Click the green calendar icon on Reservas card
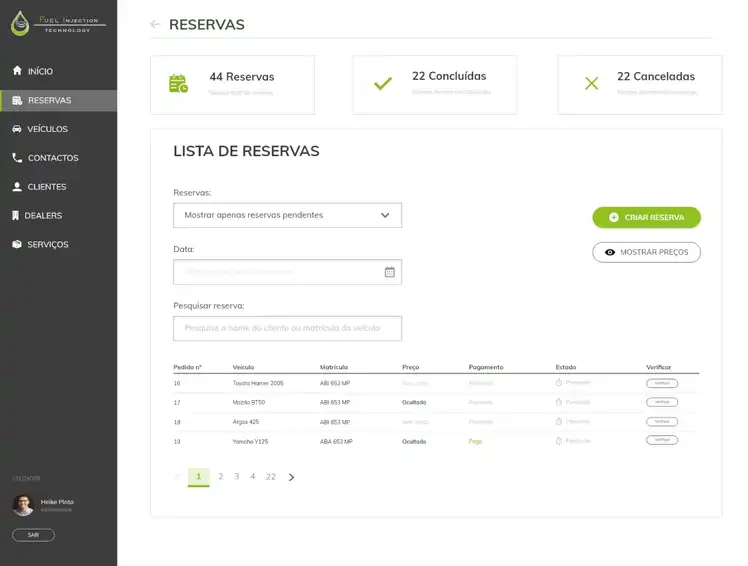The width and height of the screenshot is (748, 566). (178, 84)
